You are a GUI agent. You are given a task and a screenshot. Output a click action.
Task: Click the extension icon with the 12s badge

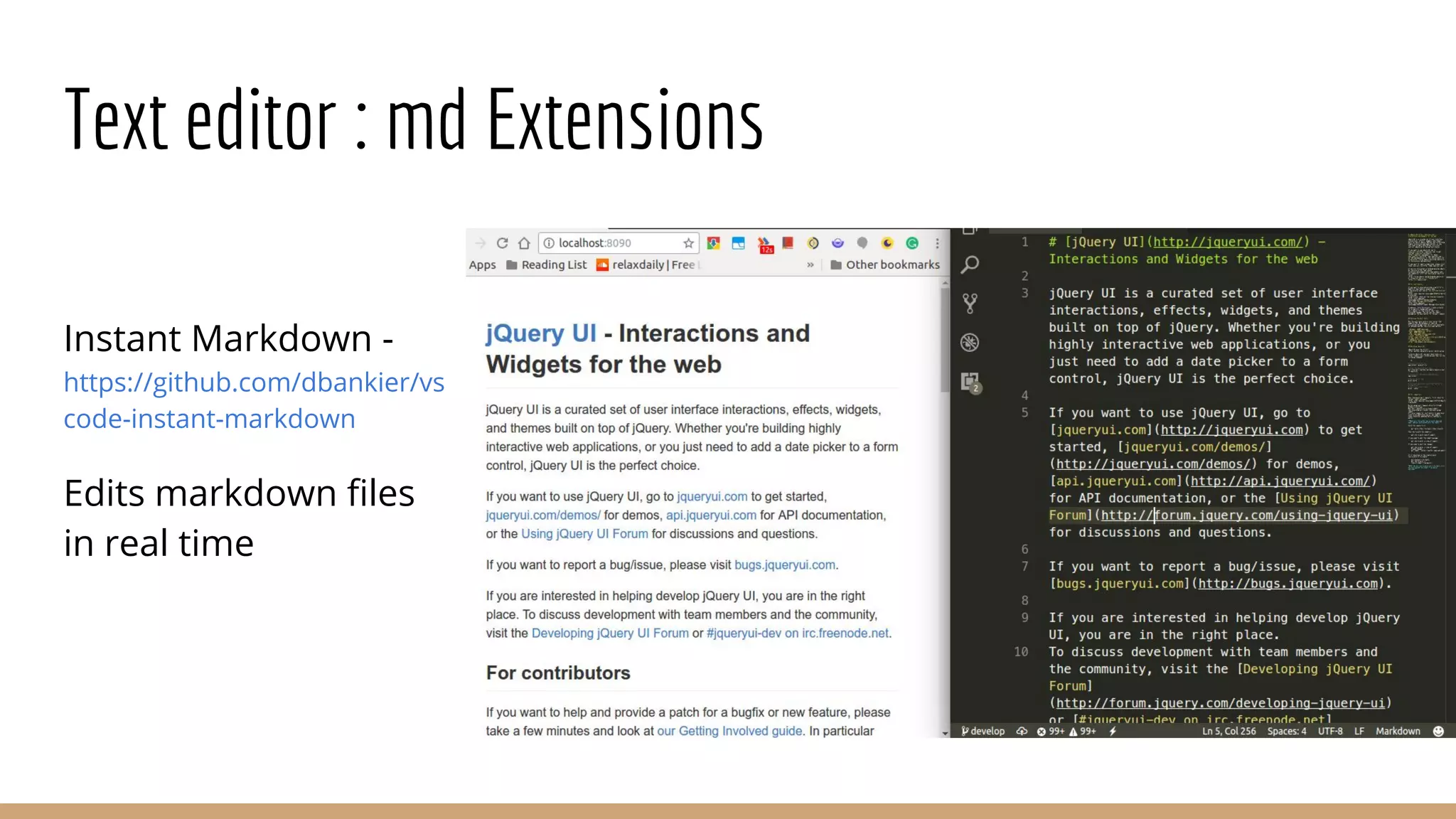[765, 245]
